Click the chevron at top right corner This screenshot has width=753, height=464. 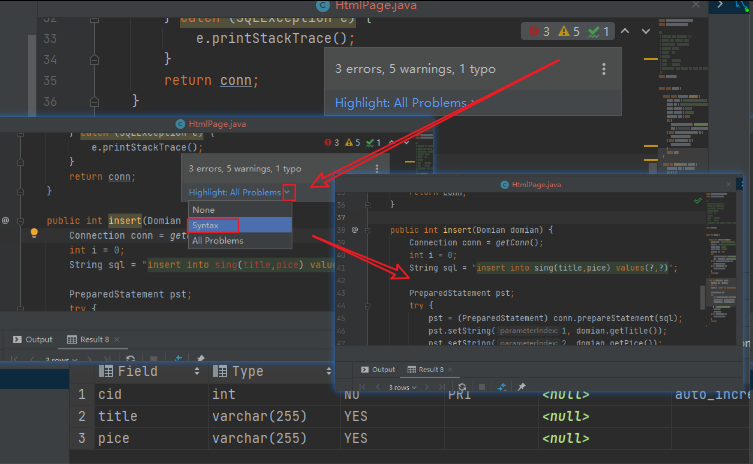[x=720, y=4]
